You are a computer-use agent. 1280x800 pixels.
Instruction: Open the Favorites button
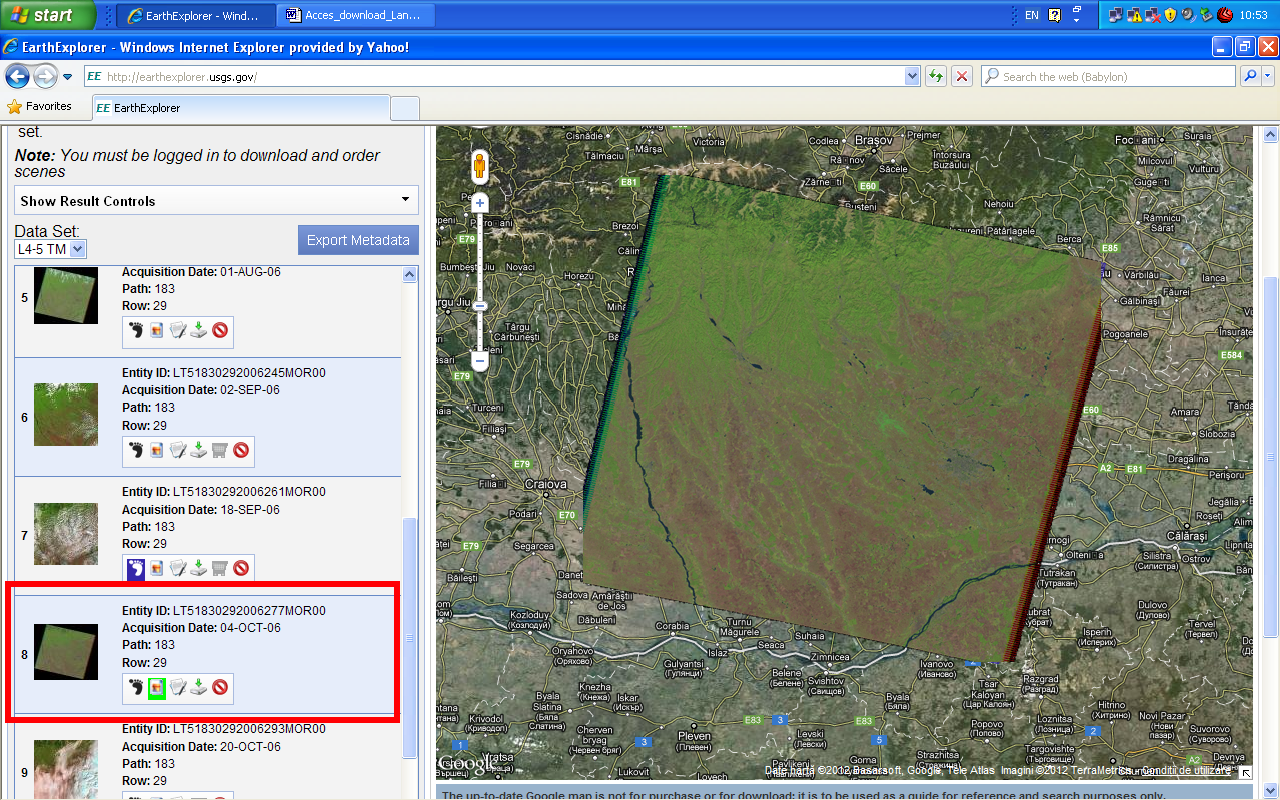(40, 106)
